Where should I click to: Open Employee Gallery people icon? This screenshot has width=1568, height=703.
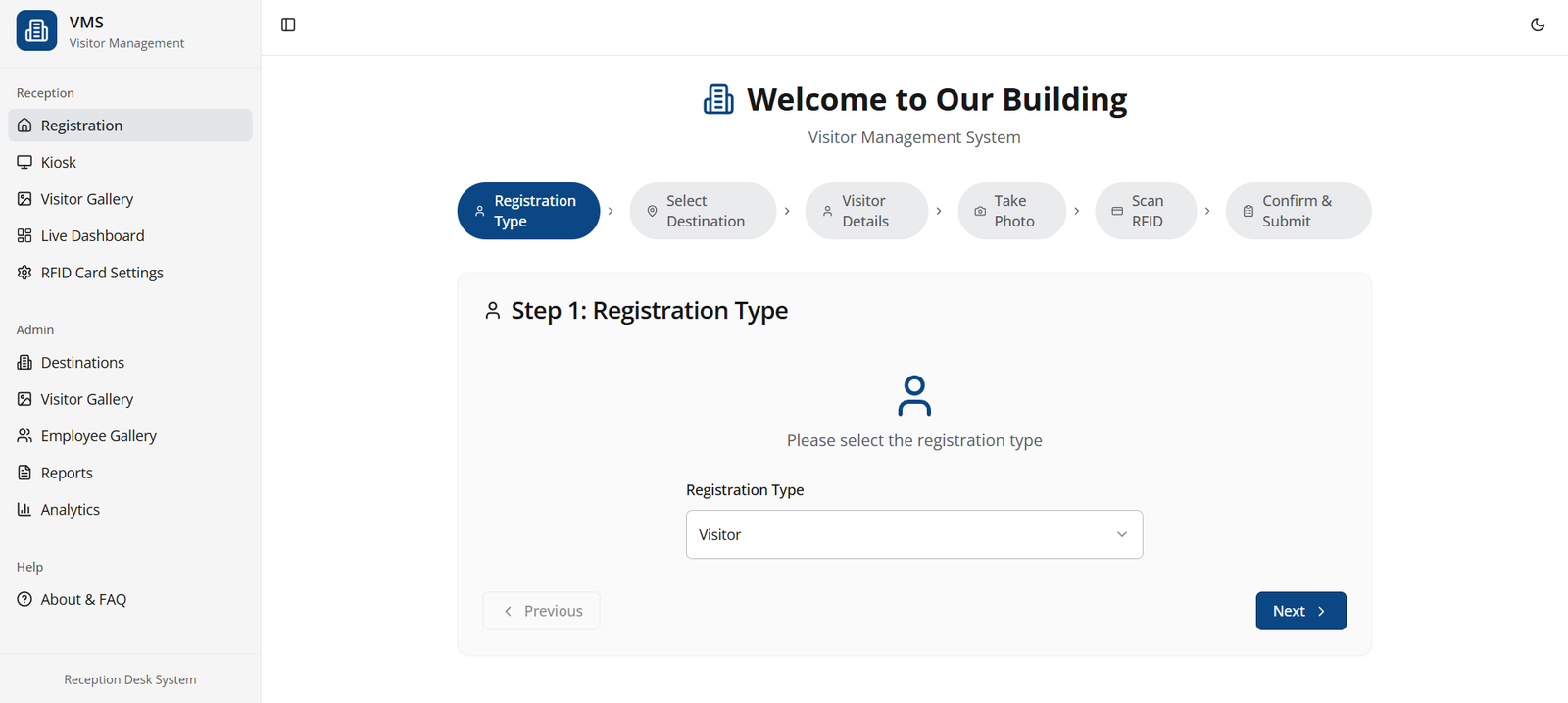coord(24,435)
